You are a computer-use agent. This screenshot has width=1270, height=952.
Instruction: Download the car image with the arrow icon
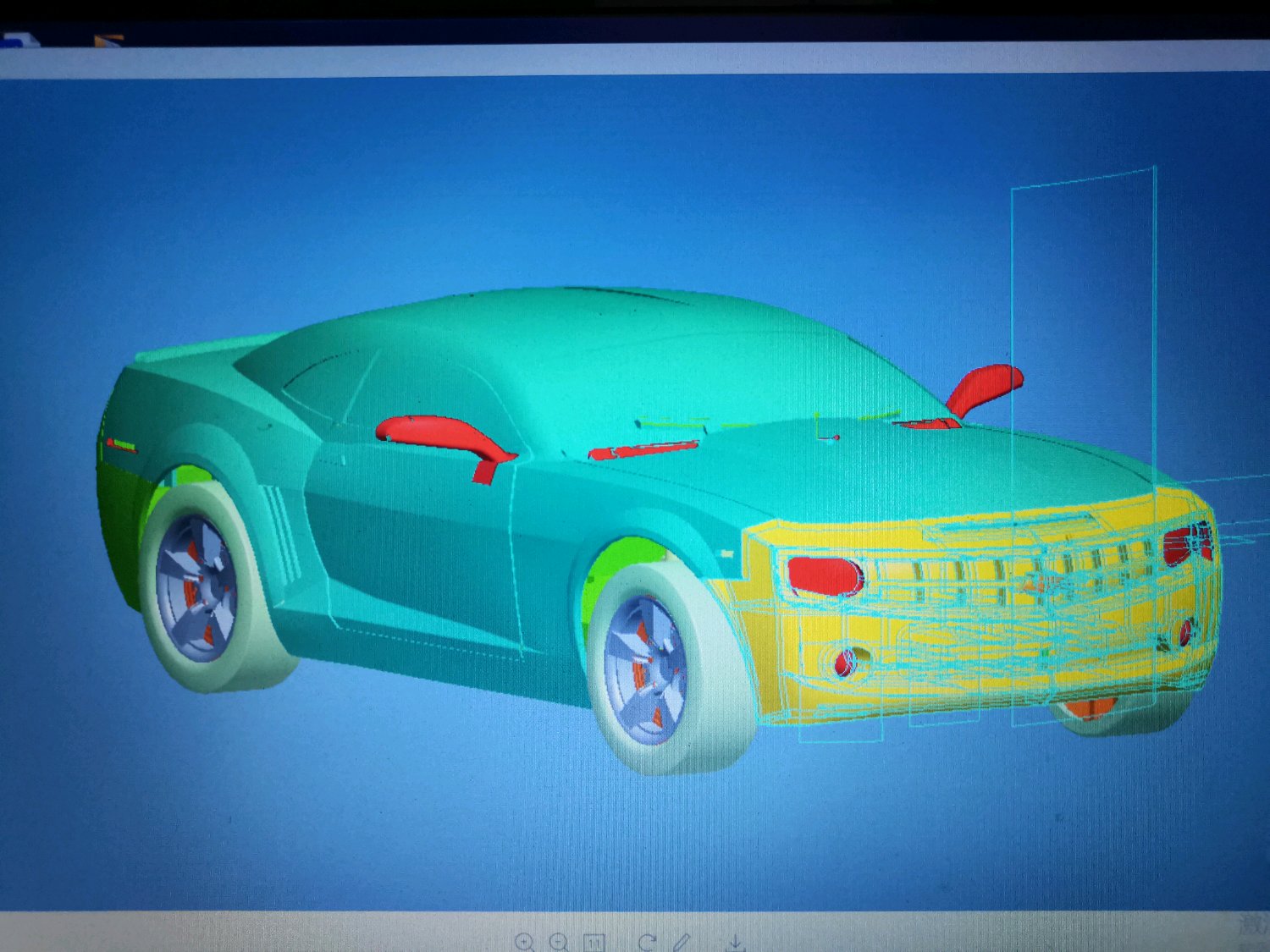pos(735,942)
